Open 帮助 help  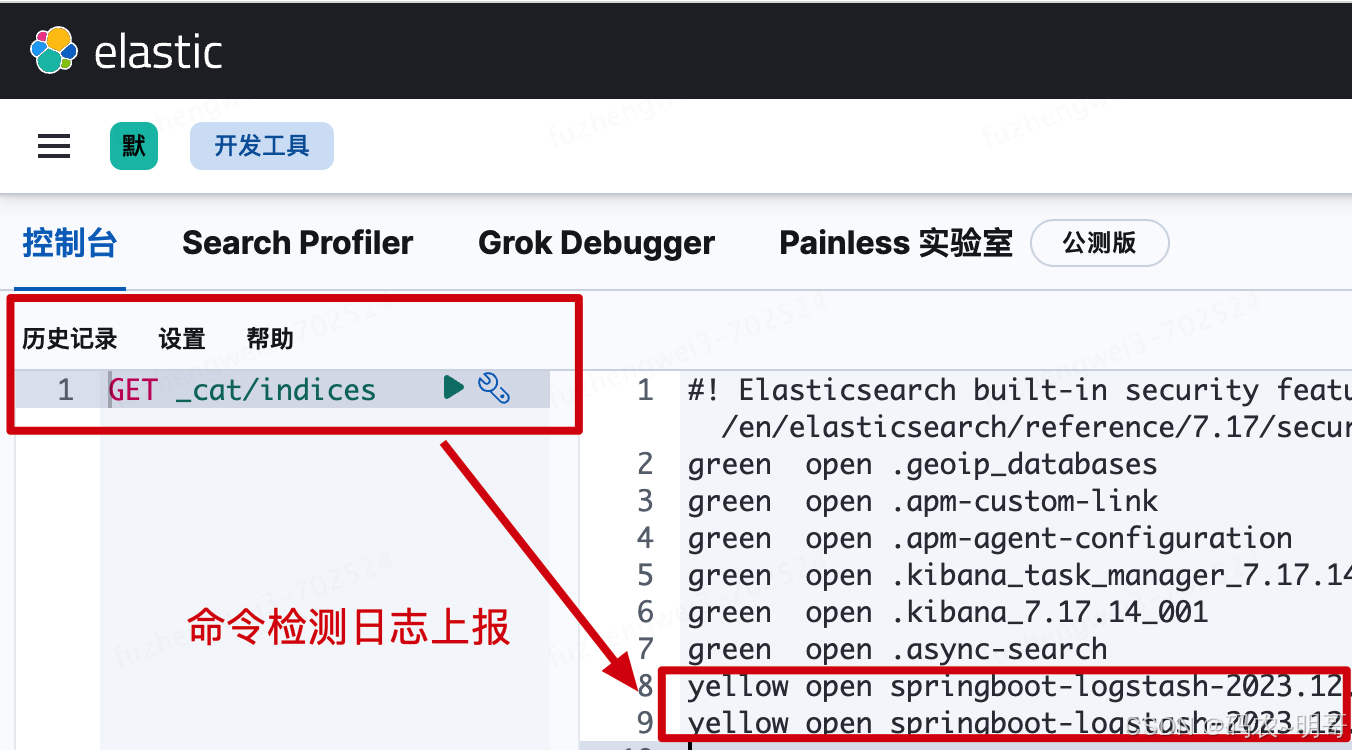tap(270, 339)
